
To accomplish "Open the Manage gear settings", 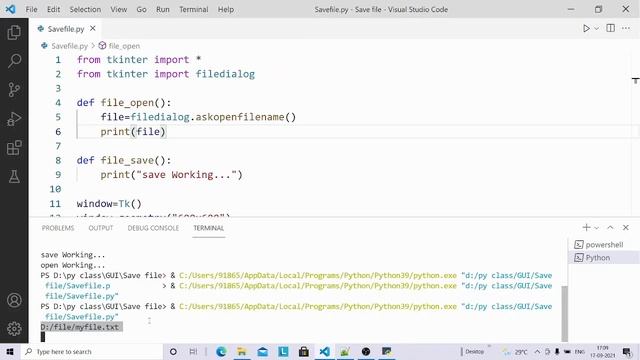I will pos(14,329).
